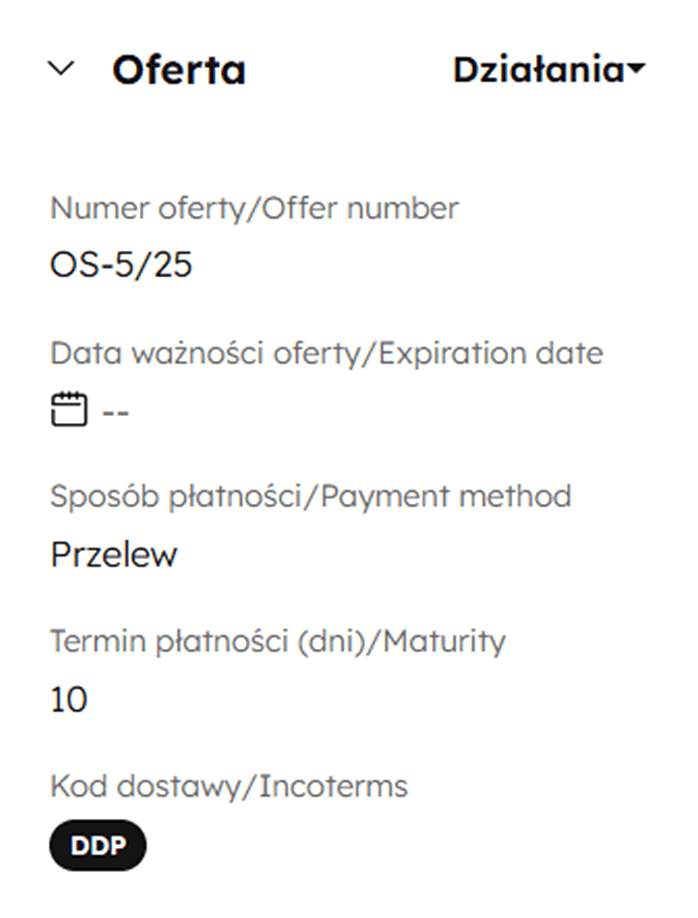
Task: Open the Oferta section header
Action: 180,68
